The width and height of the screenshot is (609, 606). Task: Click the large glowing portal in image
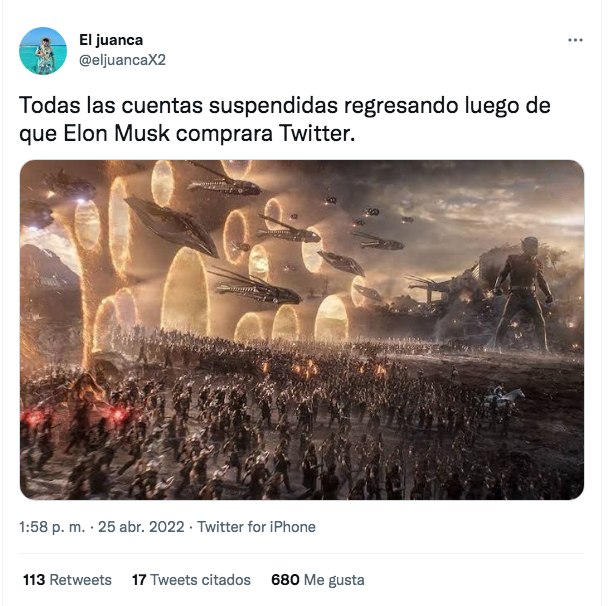click(184, 291)
